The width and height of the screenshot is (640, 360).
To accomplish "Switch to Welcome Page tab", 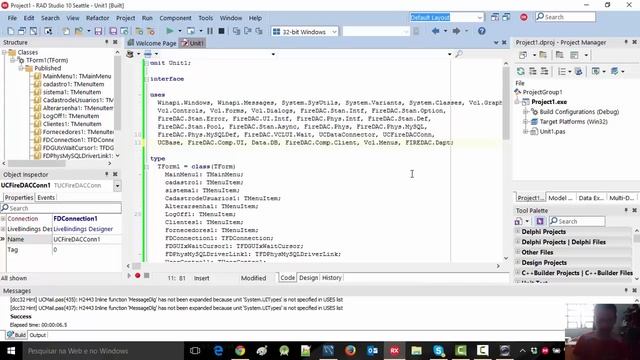I will 152,43.
